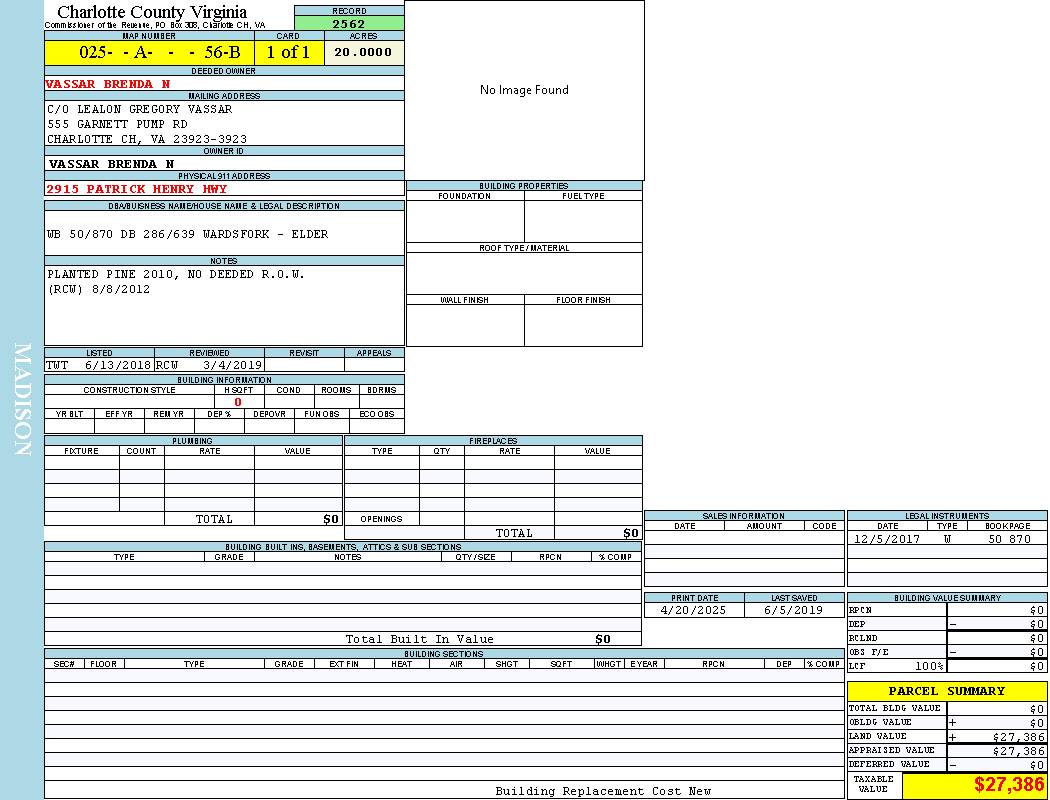Click the mailing address line 555 GARNETT PUMP RD
This screenshot has height=800, width=1050.
click(x=117, y=124)
